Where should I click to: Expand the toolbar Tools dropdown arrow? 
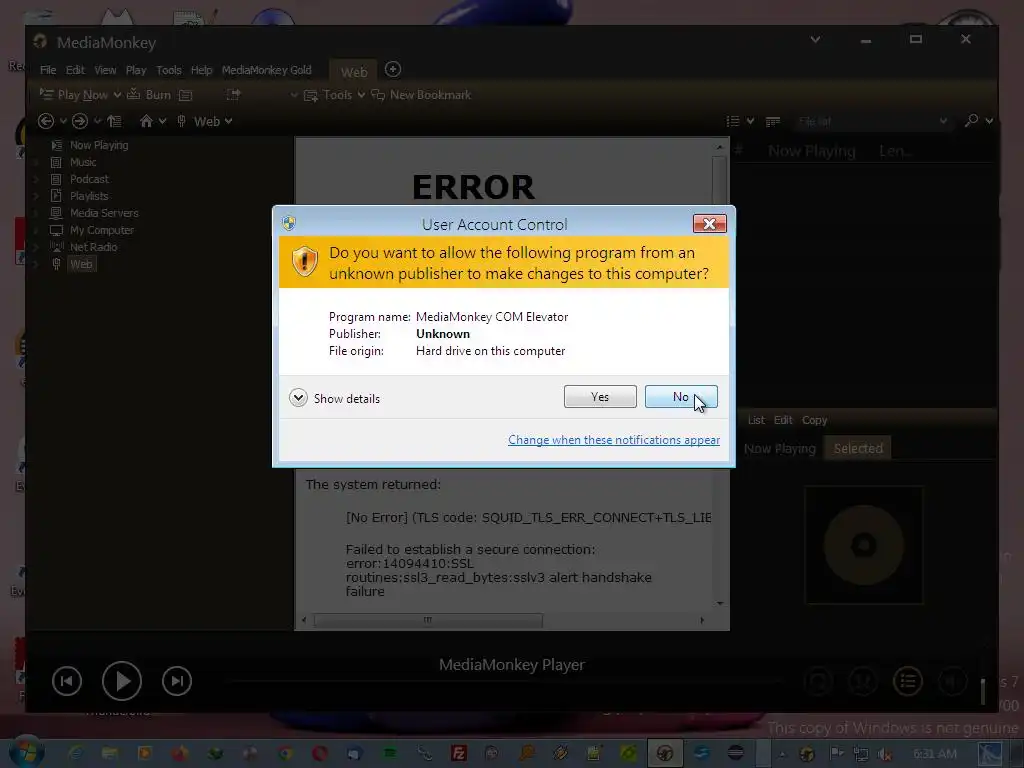[x=361, y=95]
